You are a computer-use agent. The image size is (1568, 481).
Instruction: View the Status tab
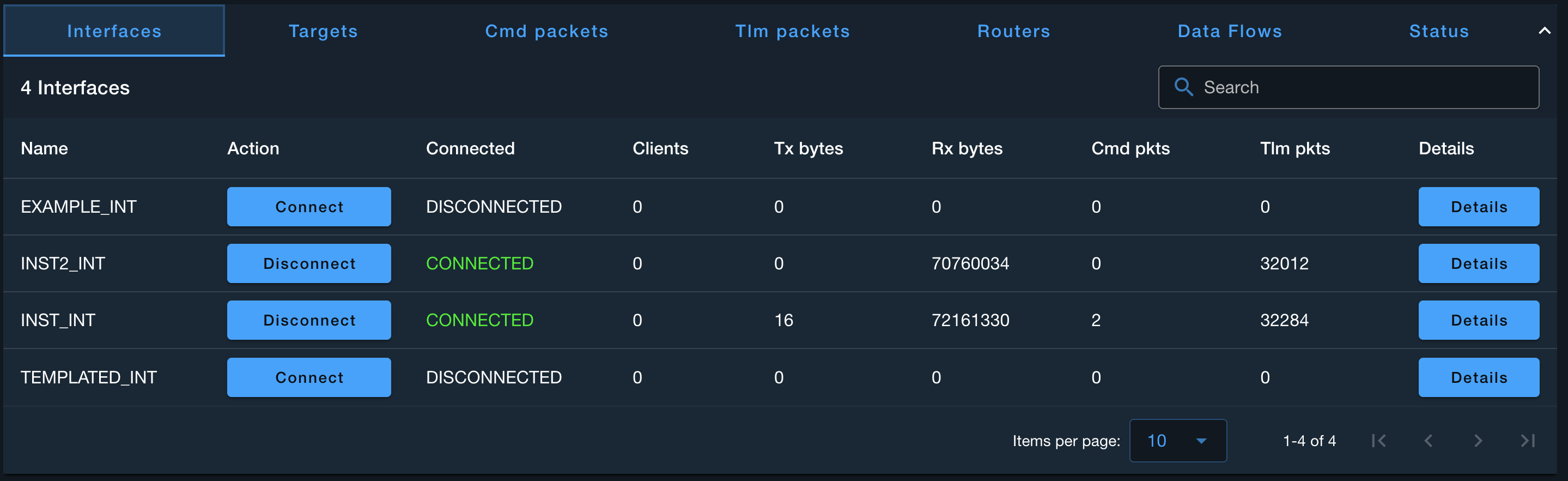tap(1439, 31)
